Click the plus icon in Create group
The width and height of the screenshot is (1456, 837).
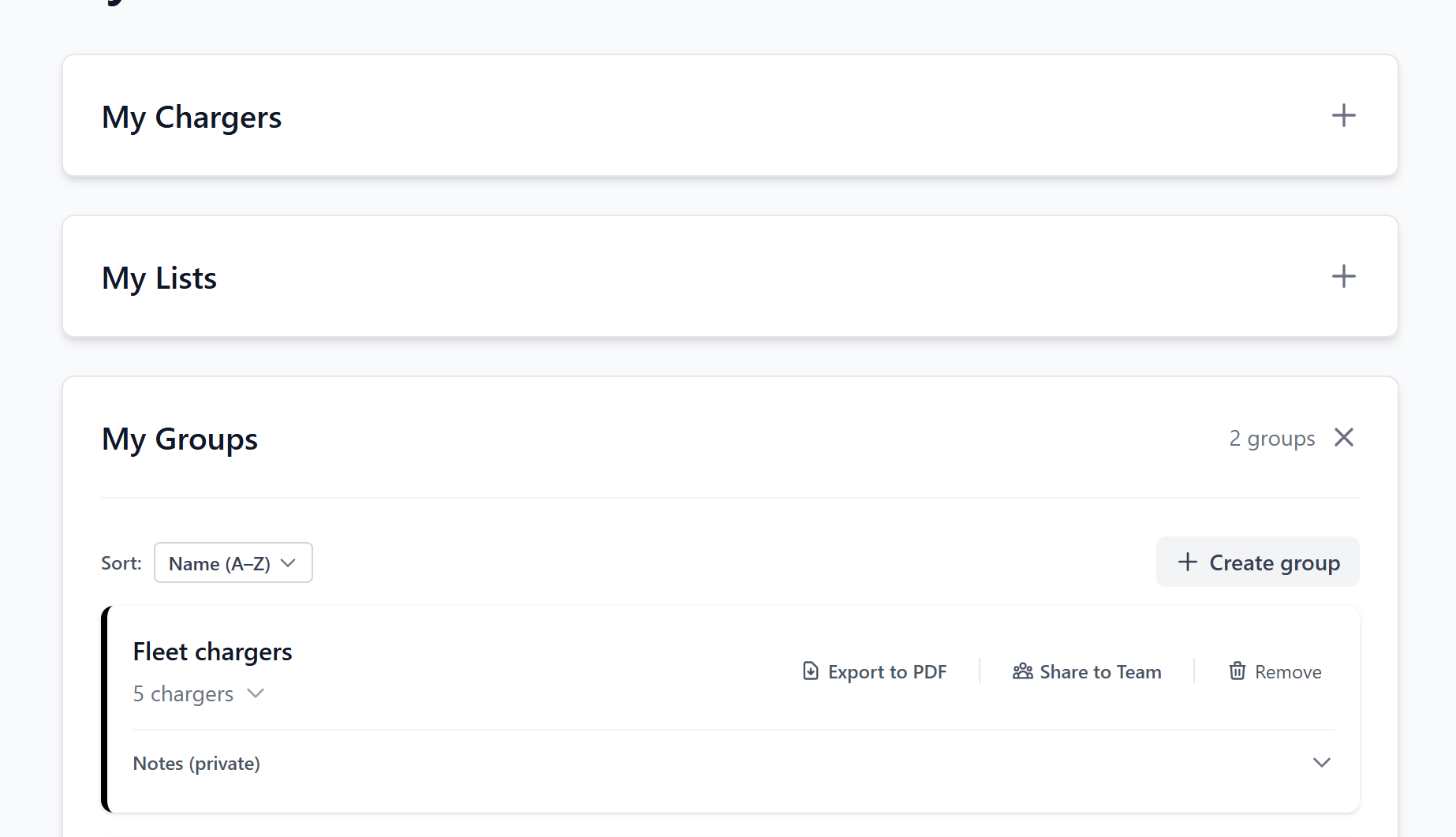[x=1187, y=562]
